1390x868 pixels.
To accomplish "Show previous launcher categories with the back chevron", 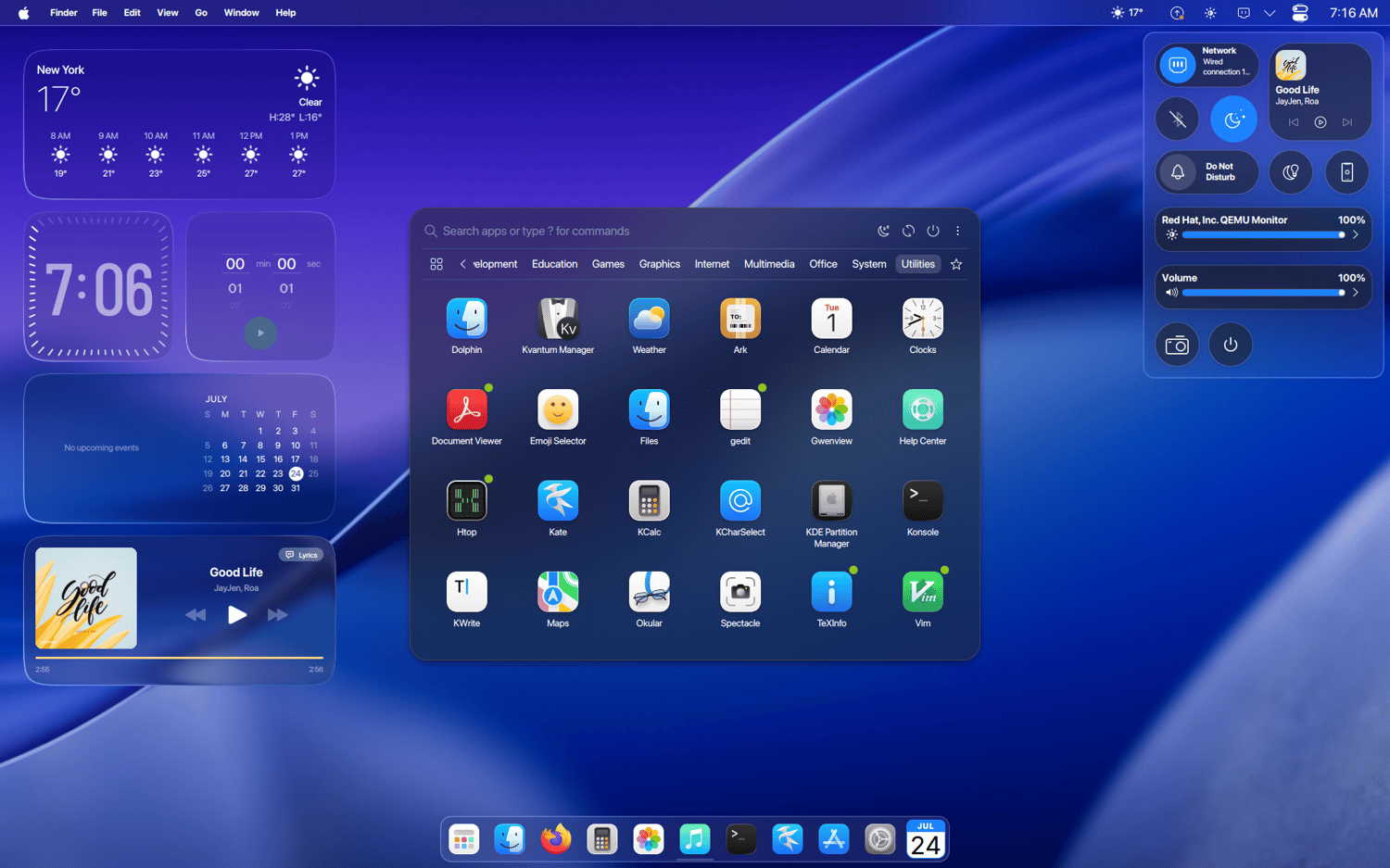I will coord(462,264).
